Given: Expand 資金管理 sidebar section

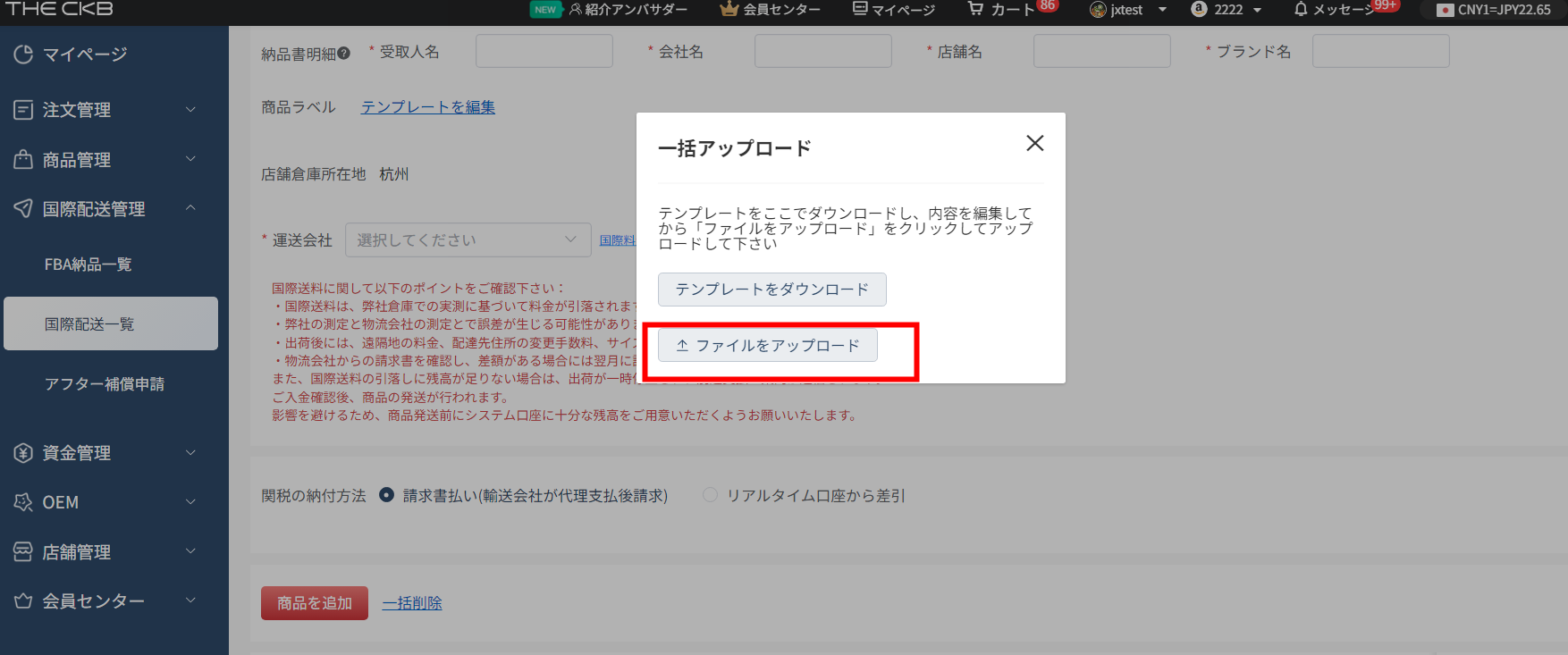Looking at the screenshot, I should point(107,453).
